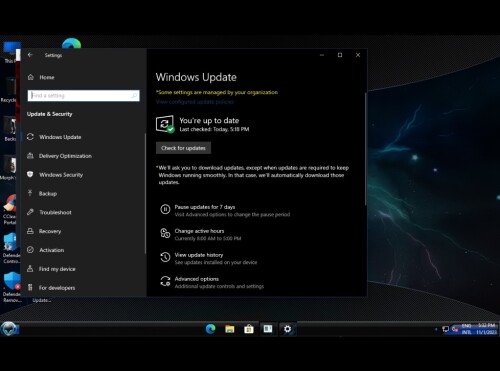
Task: Click the Edge icon on desktop
Action: pyautogui.click(x=71, y=44)
